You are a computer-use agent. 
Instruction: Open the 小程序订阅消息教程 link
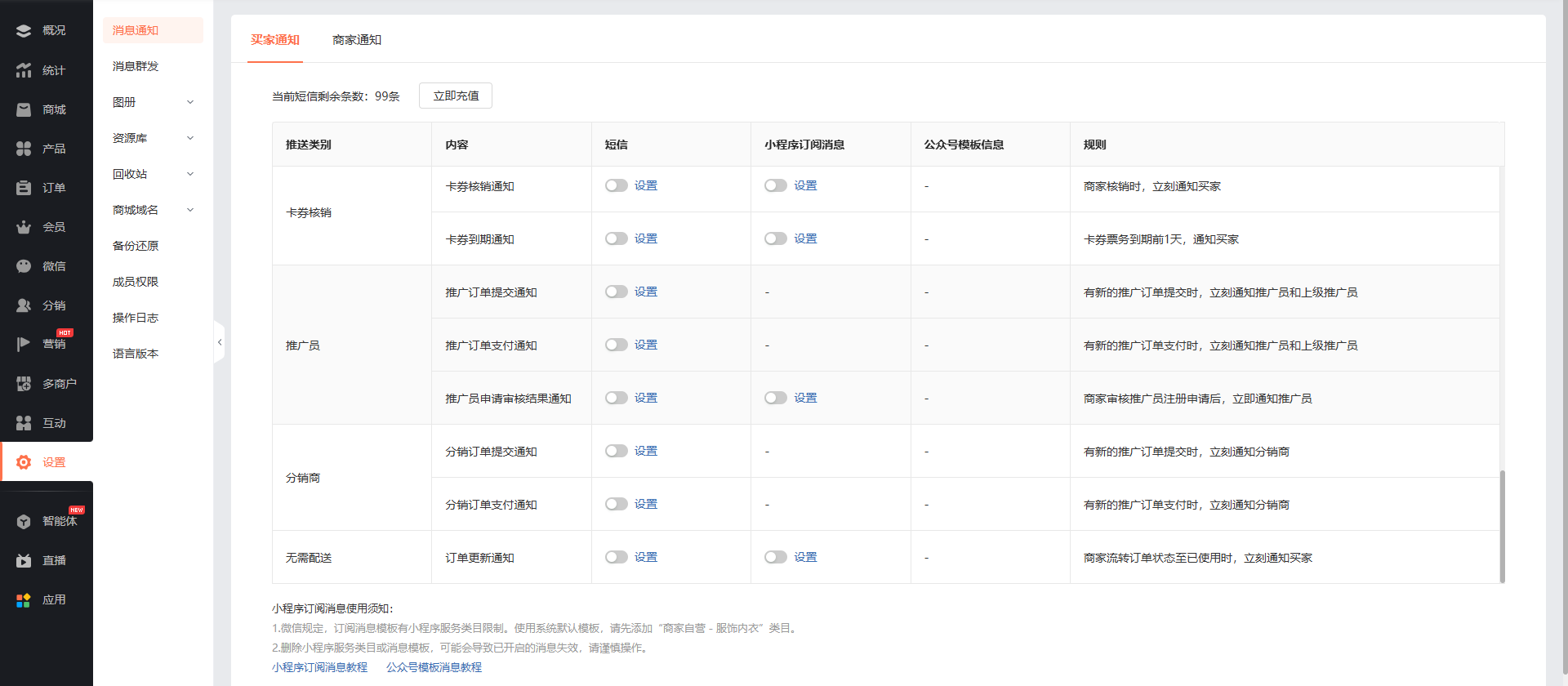point(319,667)
